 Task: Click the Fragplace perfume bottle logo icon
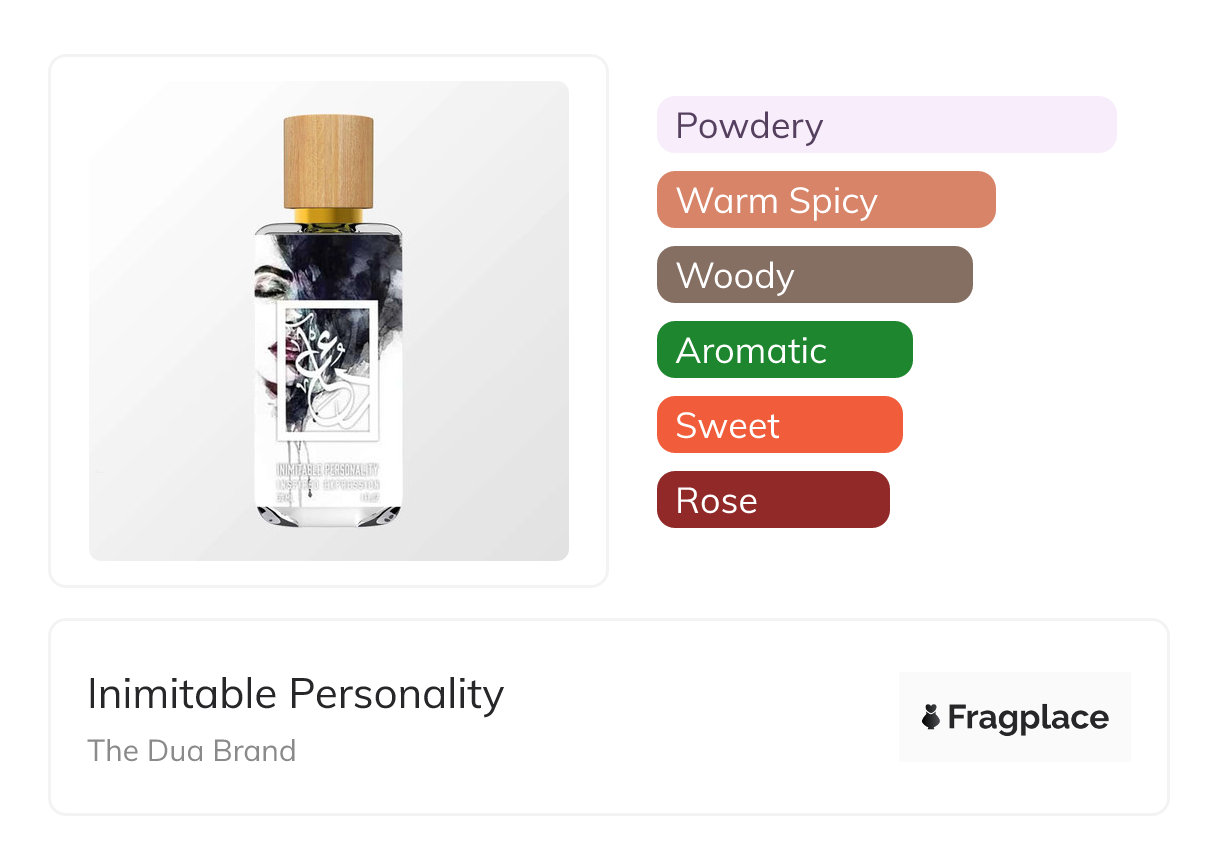click(x=932, y=717)
